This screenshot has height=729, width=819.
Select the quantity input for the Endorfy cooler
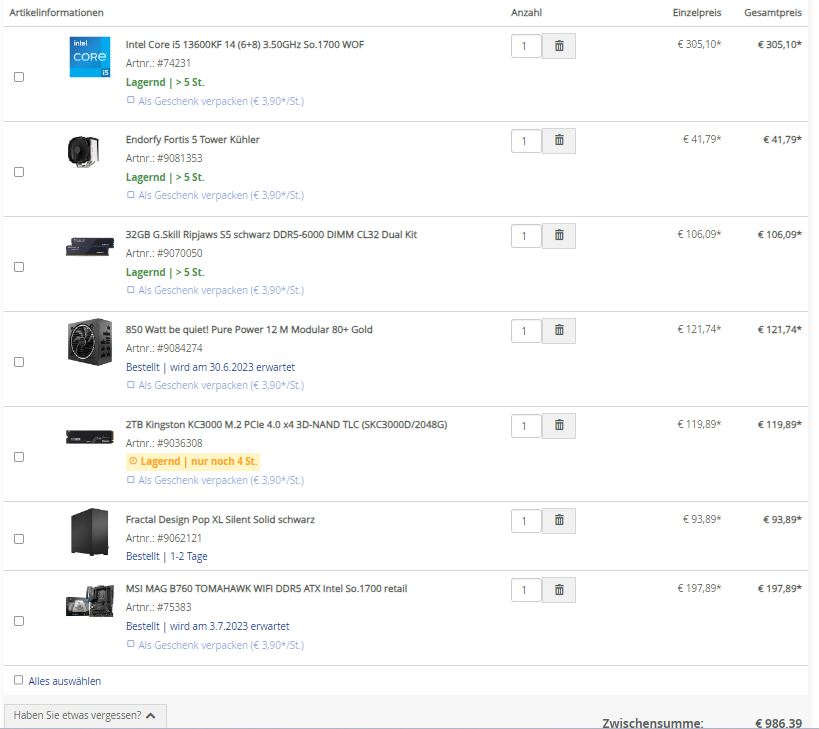click(526, 140)
